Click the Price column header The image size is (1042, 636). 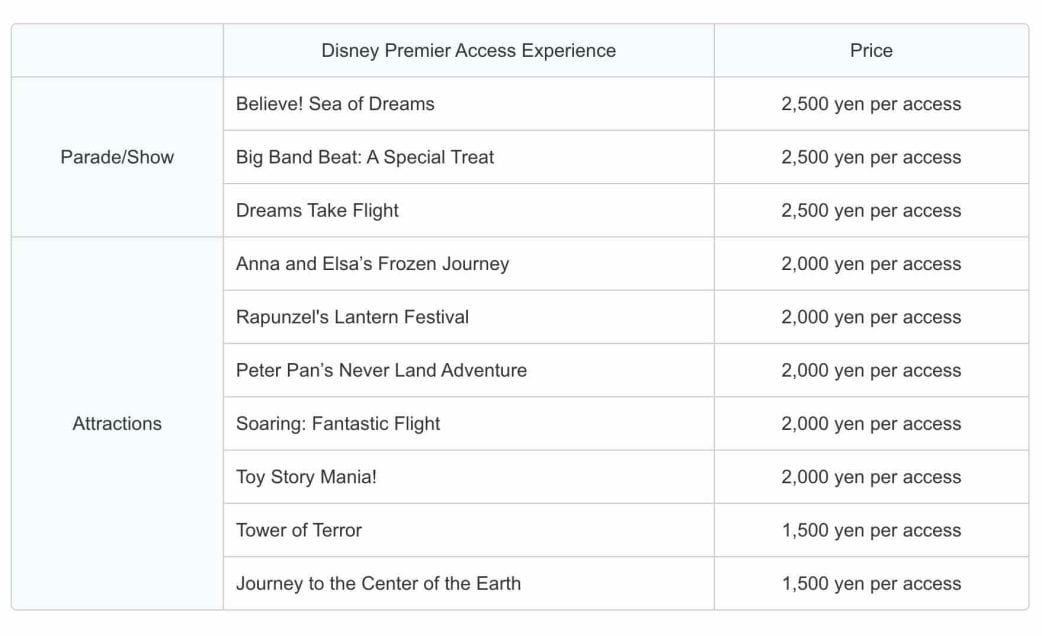[x=871, y=51]
